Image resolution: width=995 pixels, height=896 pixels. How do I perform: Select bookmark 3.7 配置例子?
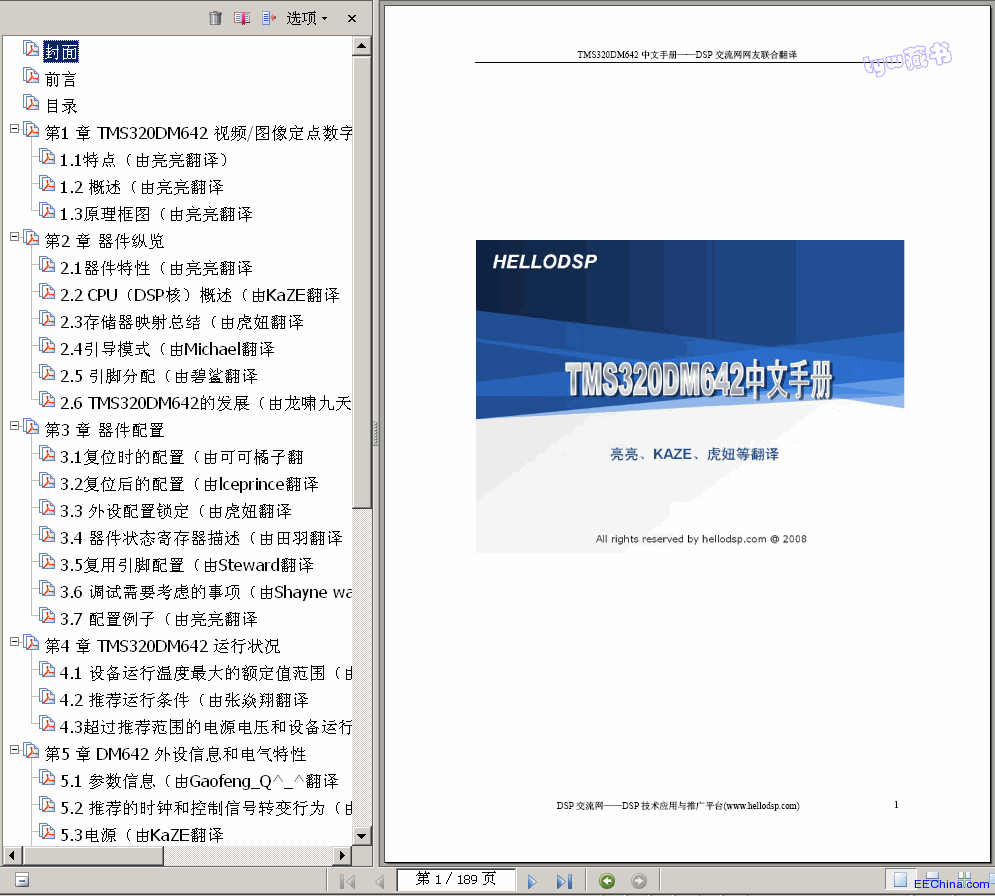point(159,619)
